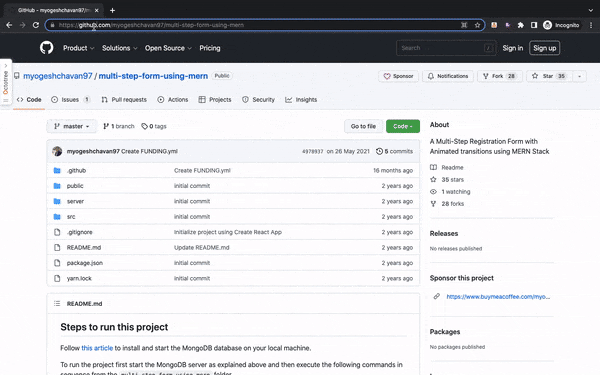
Task: Close the GitHub browser tab
Action: click(x=96, y=10)
